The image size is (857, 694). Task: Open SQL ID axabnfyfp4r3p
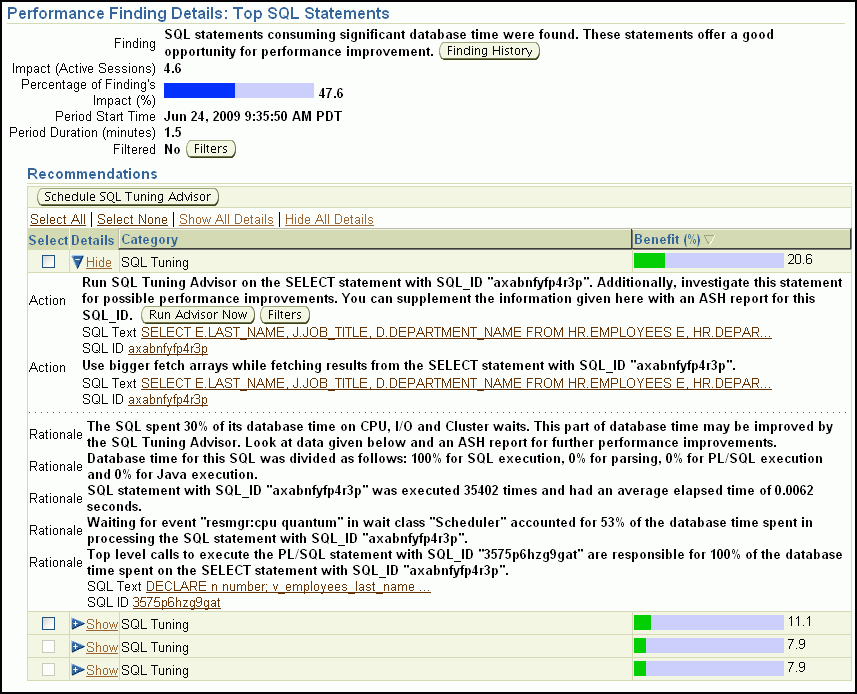point(166,350)
